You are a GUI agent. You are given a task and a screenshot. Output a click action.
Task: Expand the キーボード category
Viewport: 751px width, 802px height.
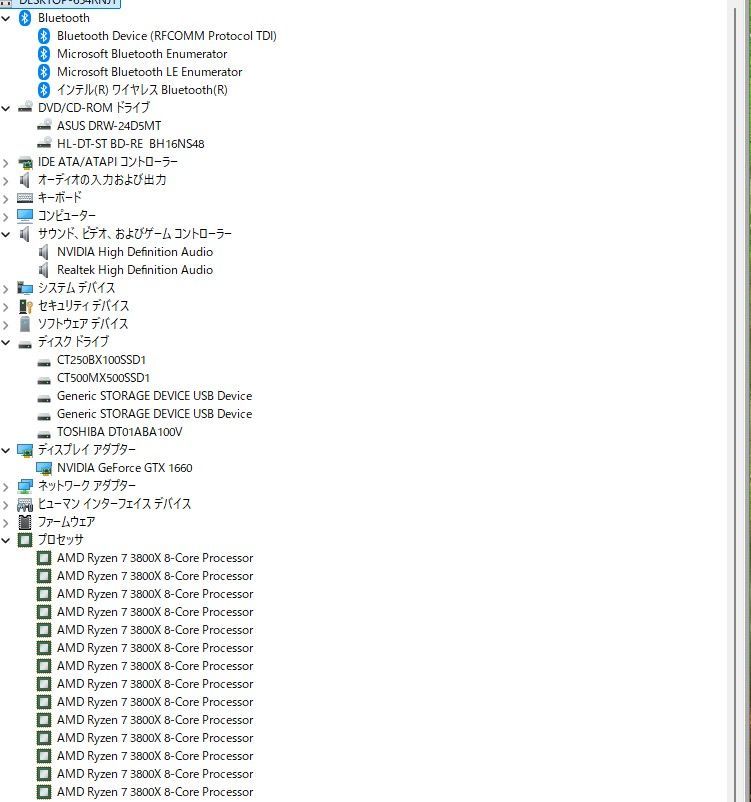point(6,198)
